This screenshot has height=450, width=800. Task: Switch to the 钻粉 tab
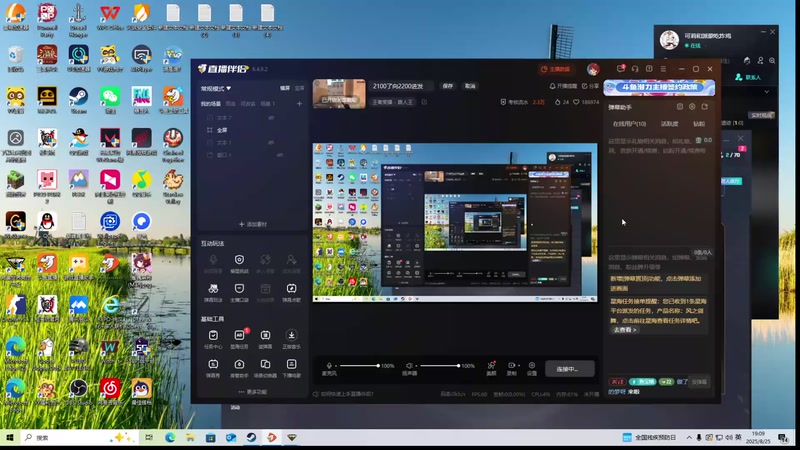click(698, 124)
